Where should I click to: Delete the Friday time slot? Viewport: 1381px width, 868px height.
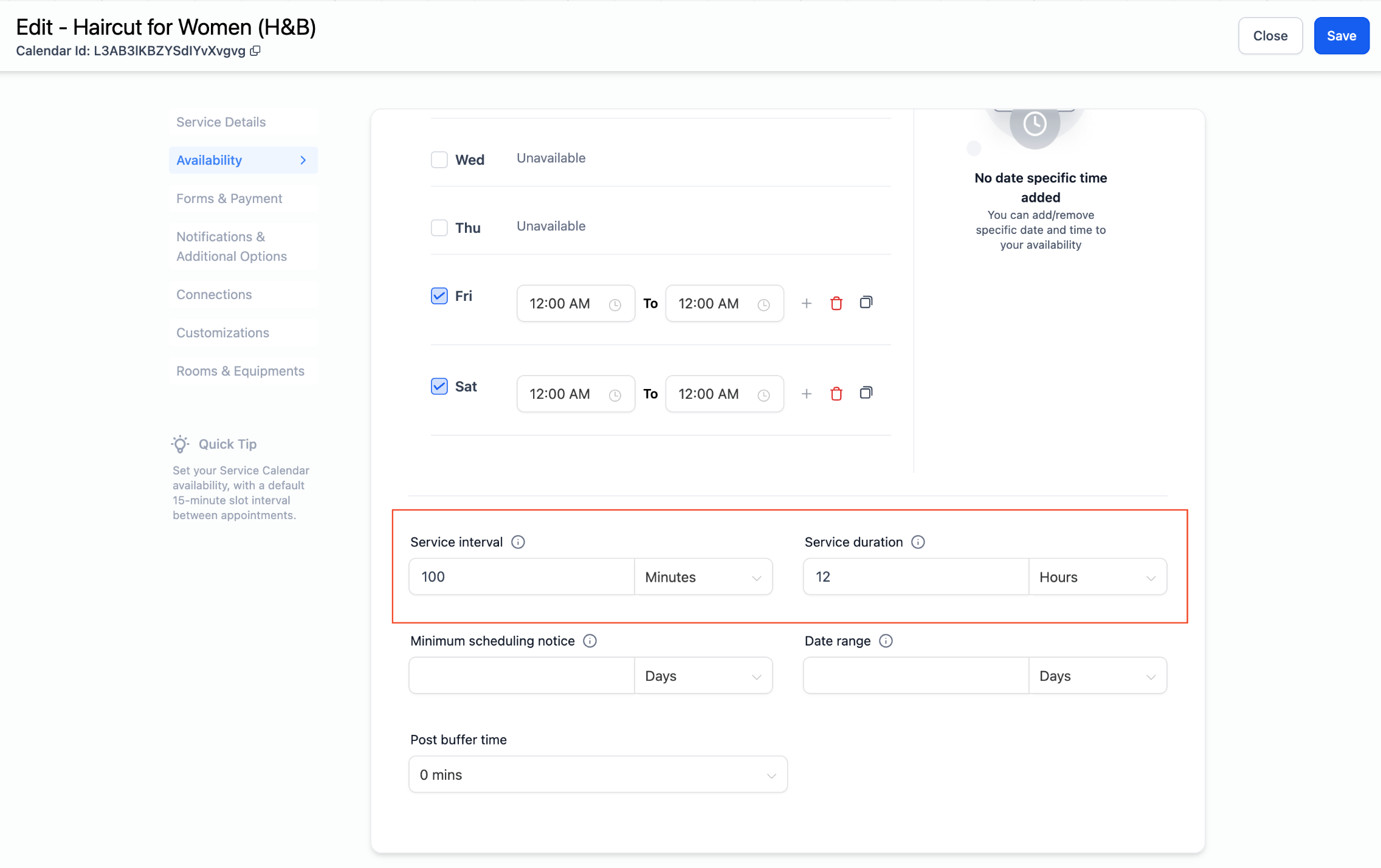836,303
